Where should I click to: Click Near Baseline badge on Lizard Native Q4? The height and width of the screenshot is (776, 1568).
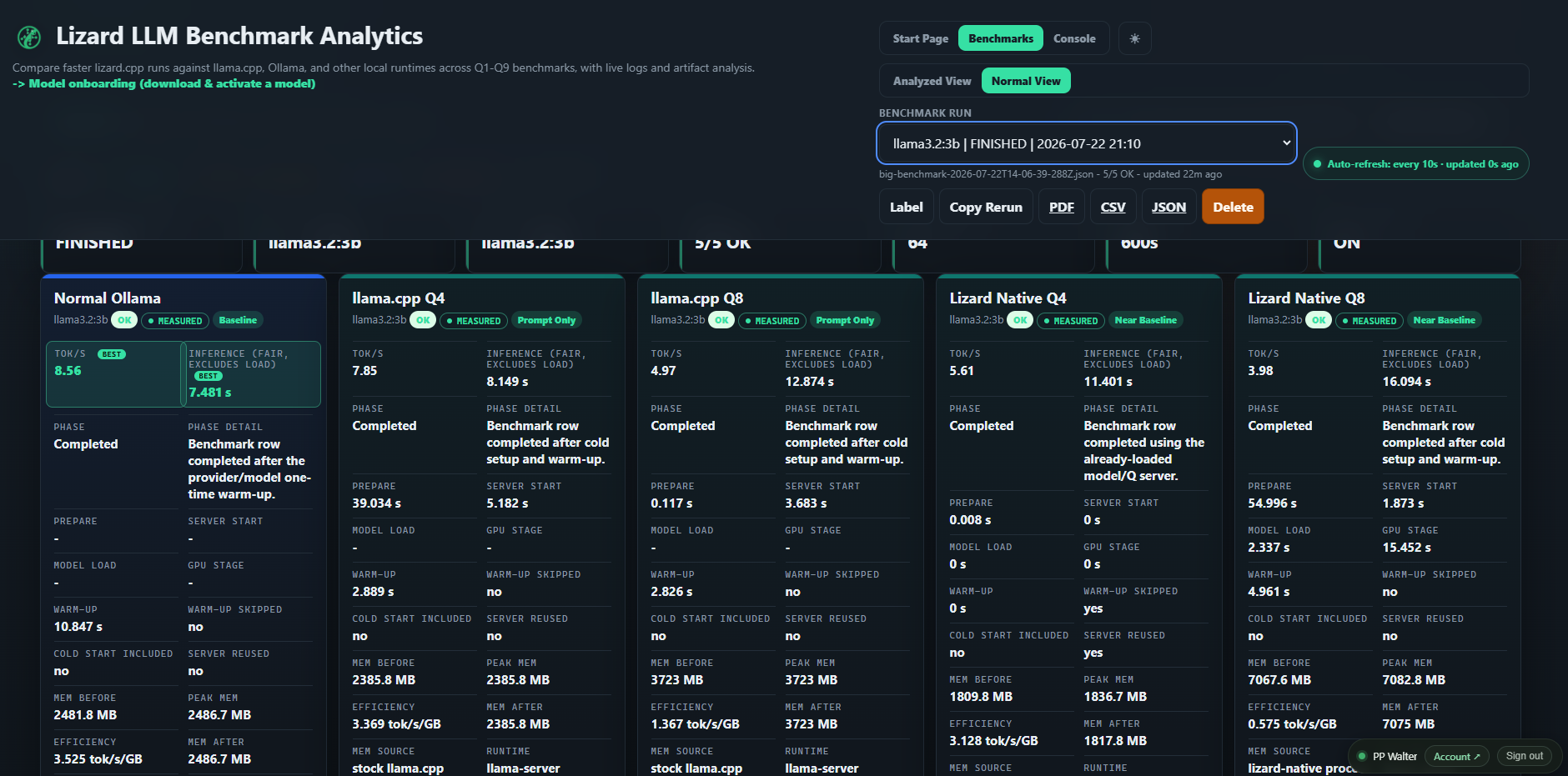pyautogui.click(x=1145, y=320)
